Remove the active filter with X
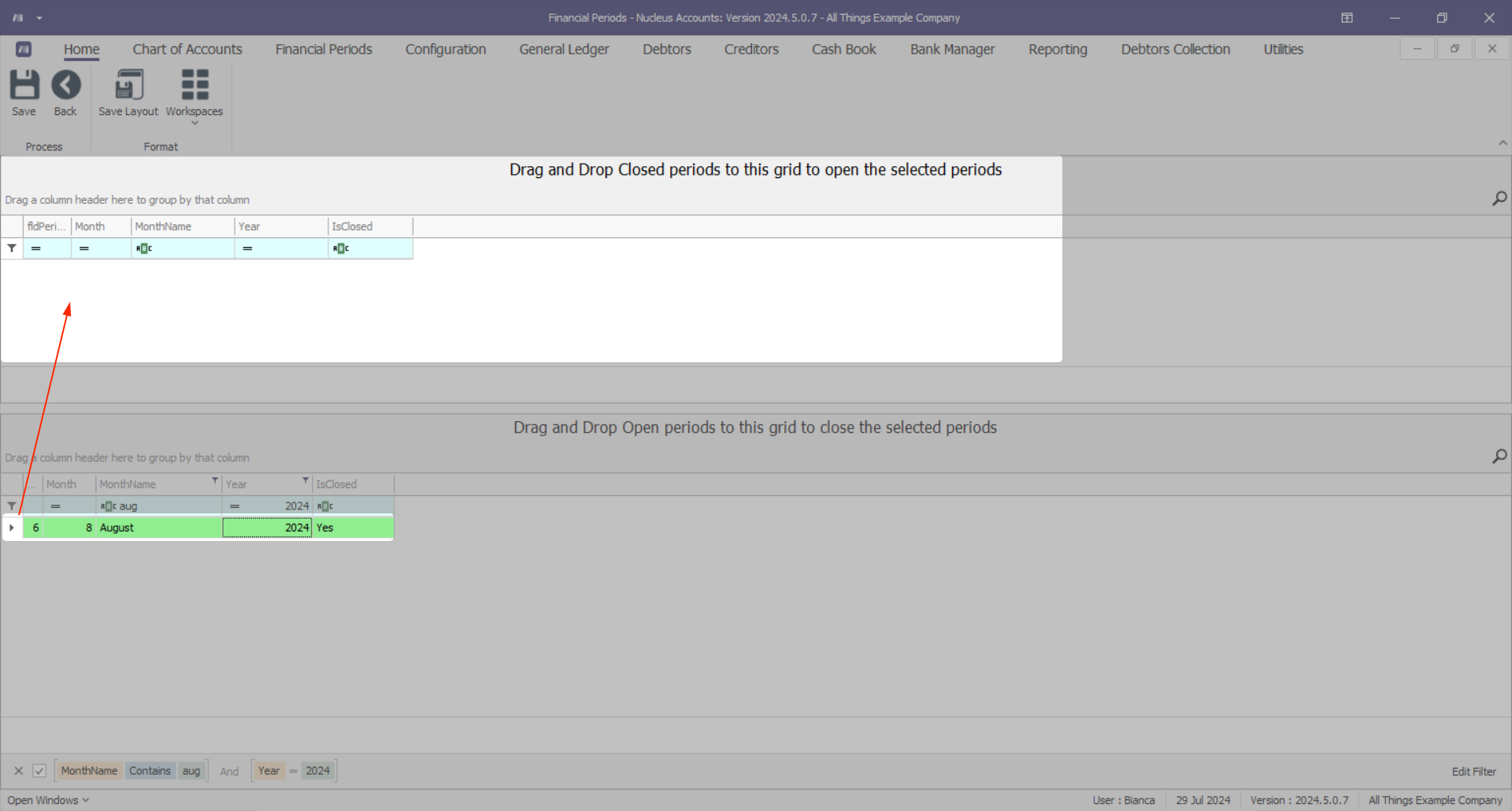This screenshot has width=1512, height=811. pos(18,771)
